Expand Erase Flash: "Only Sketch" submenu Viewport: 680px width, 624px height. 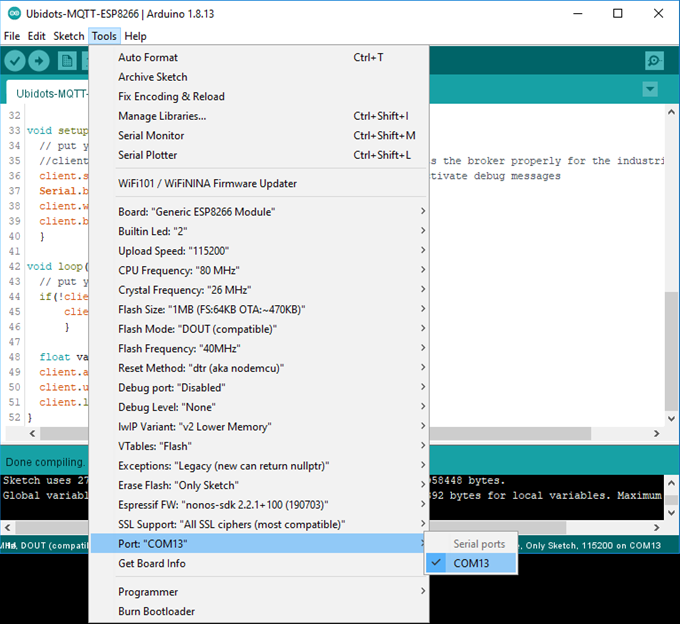[259, 485]
